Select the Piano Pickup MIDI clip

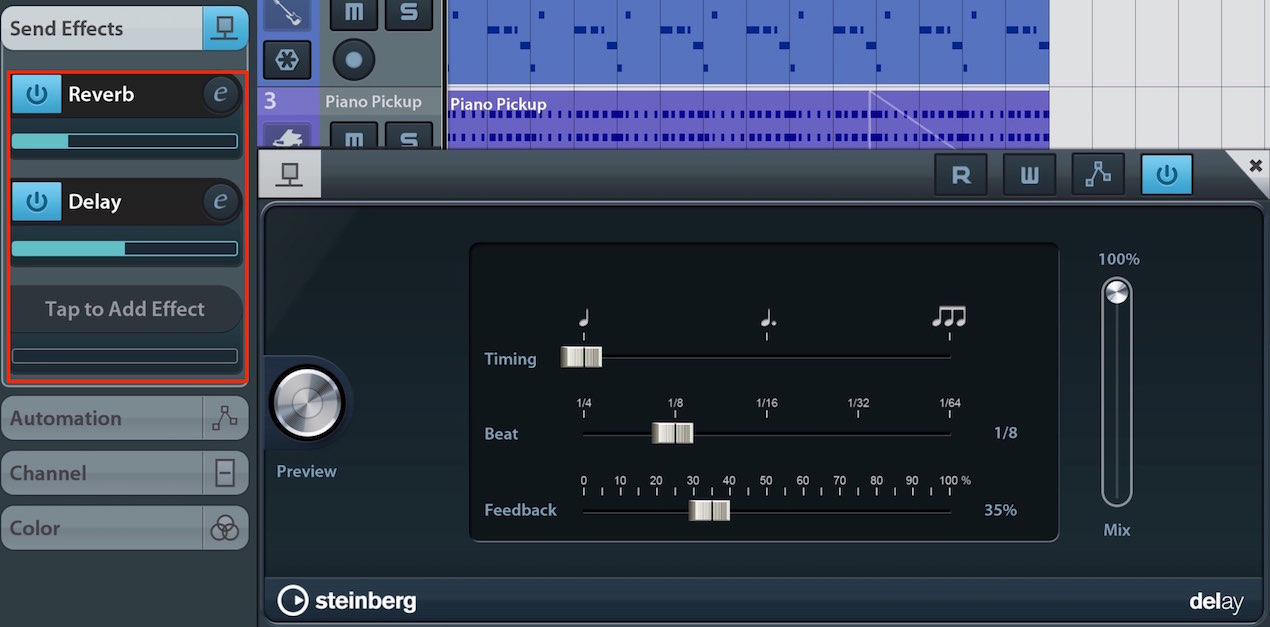(748, 119)
